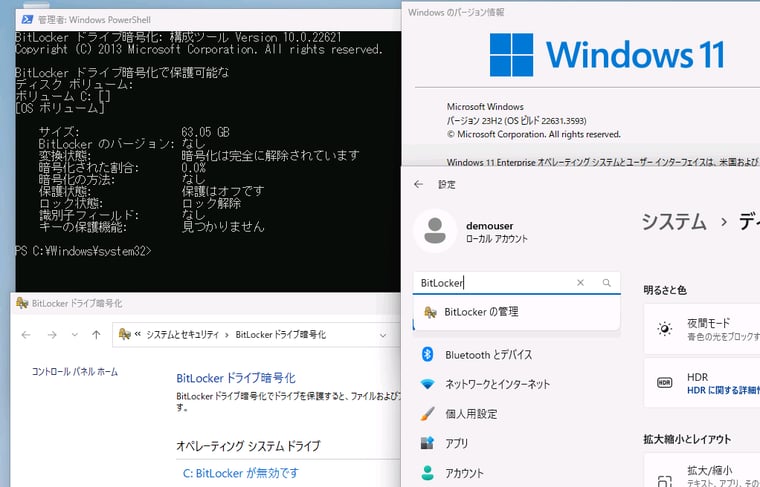
Task: Clear the Settings search text
Action: coord(580,283)
